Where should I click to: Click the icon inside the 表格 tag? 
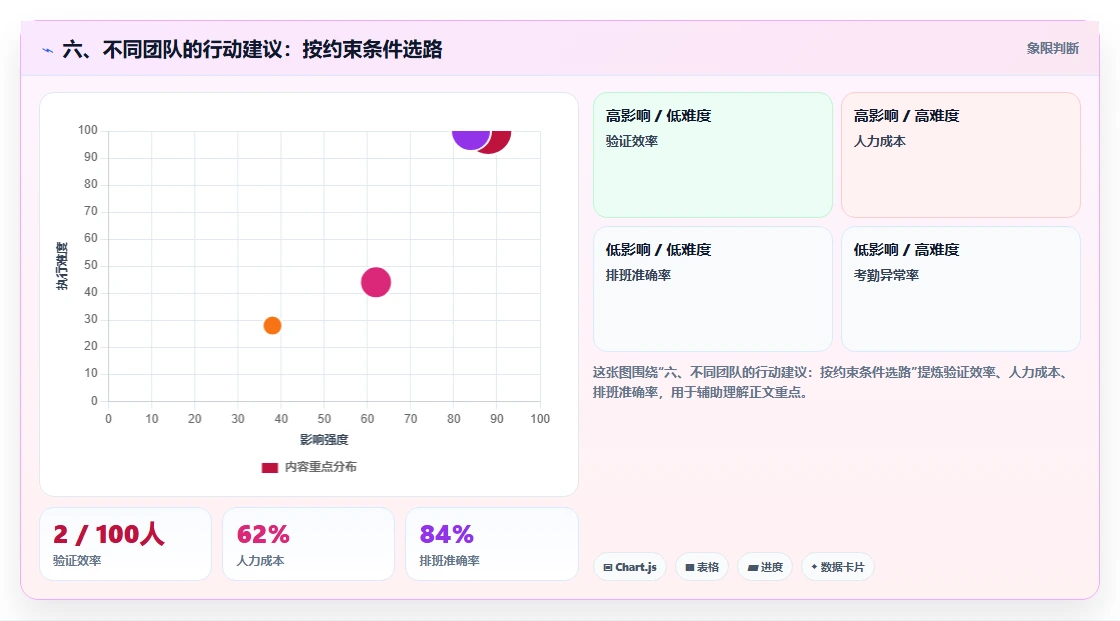(690, 567)
